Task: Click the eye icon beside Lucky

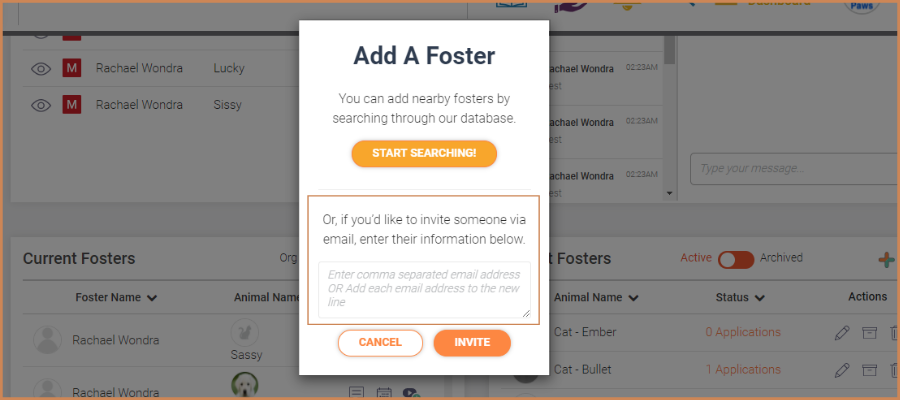Action: [41, 69]
